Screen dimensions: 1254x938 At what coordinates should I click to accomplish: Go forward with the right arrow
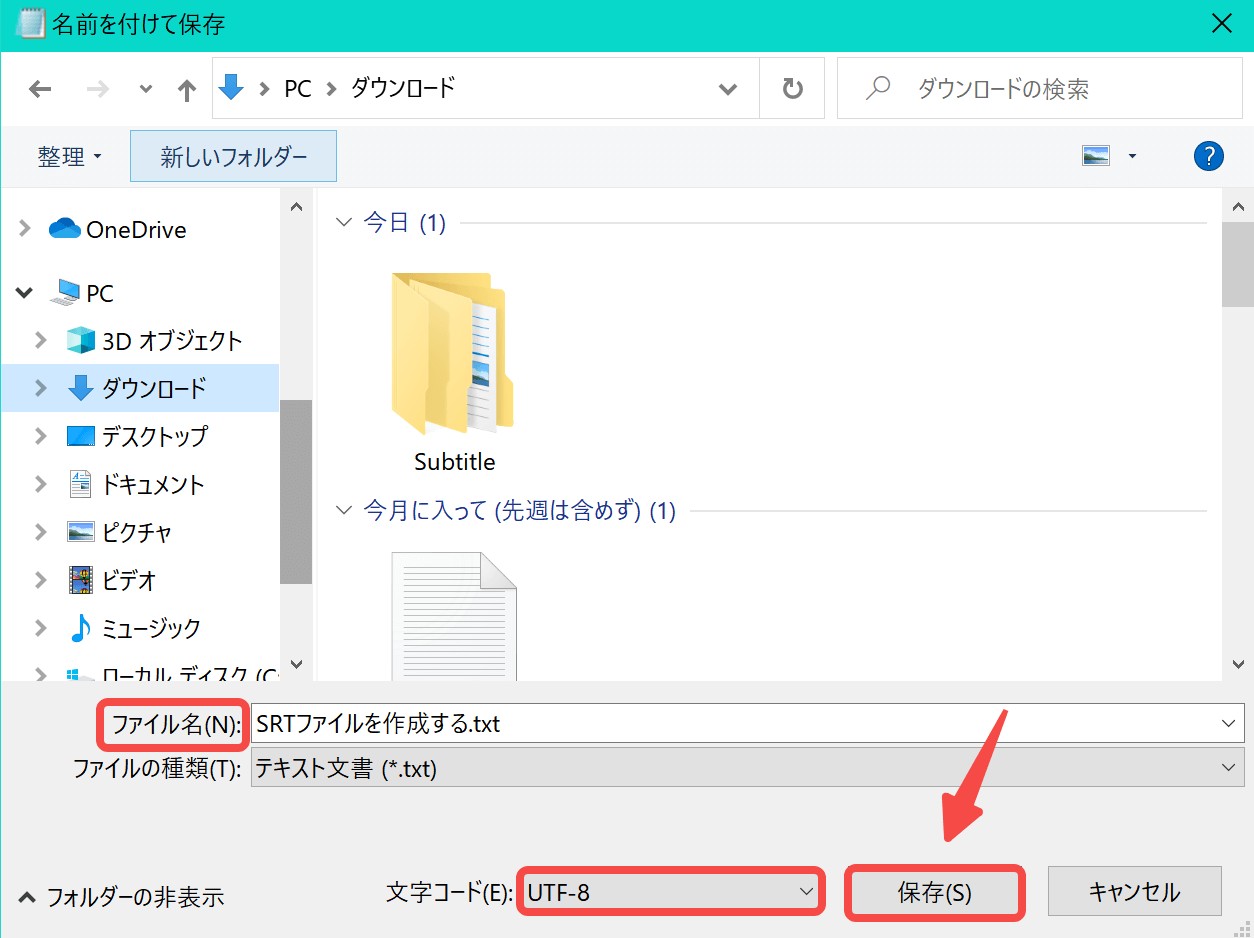pos(97,89)
